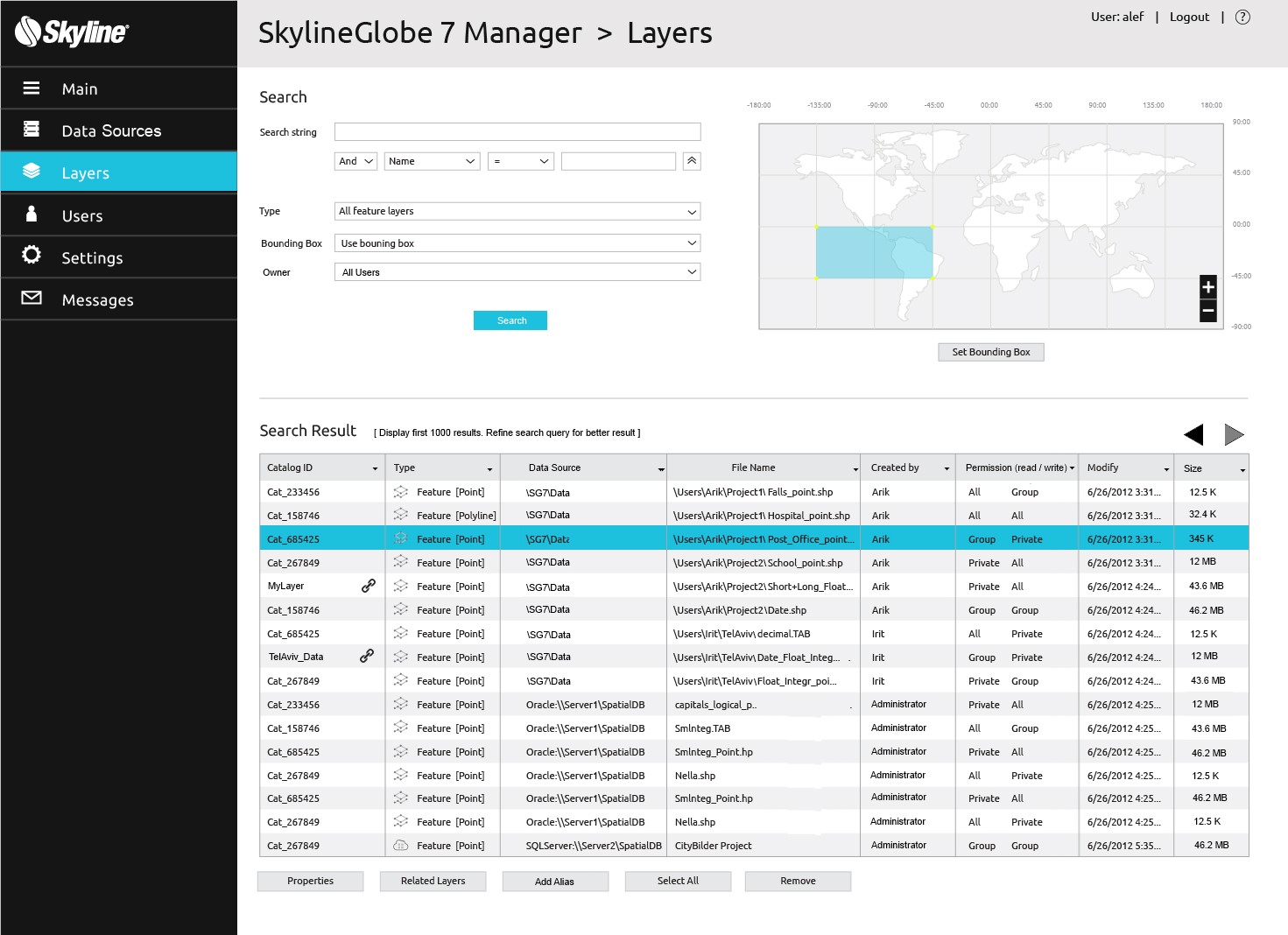The height and width of the screenshot is (935, 1288).
Task: Click the Logout link
Action: pyautogui.click(x=1189, y=17)
